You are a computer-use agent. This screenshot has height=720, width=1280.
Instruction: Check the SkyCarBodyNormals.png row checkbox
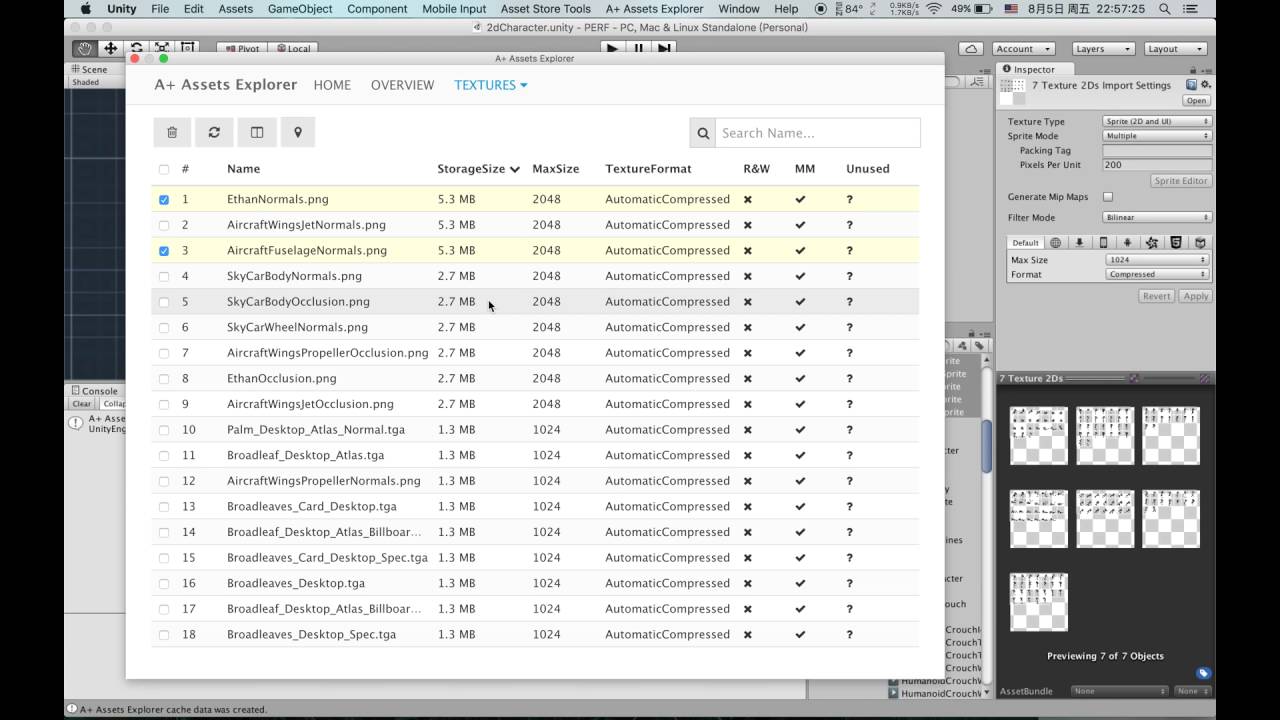[x=164, y=276]
